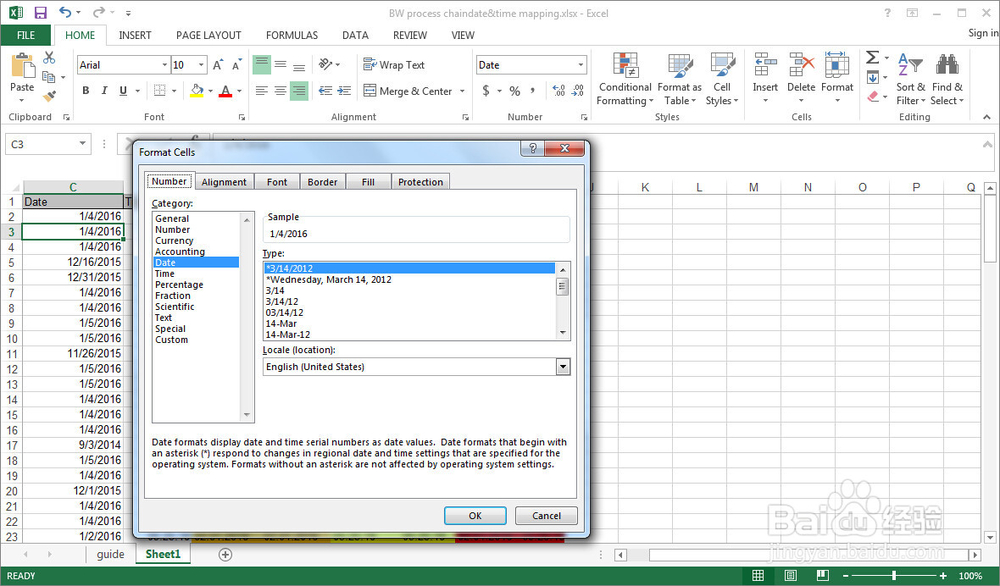Click the Fill Color paint bucket
The image size is (1000, 586).
click(x=197, y=91)
